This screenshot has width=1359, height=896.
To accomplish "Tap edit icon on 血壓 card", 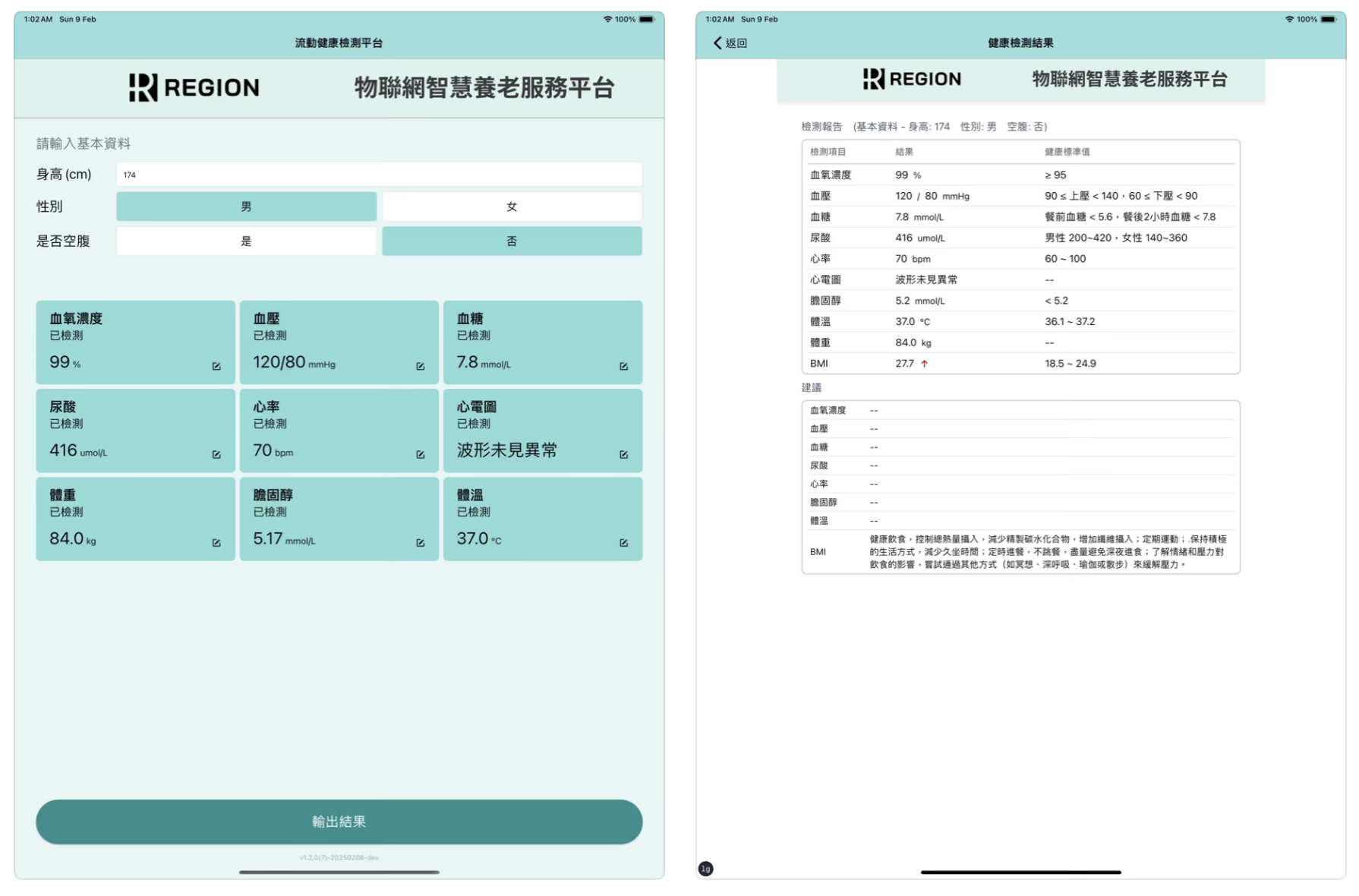I will [x=420, y=366].
